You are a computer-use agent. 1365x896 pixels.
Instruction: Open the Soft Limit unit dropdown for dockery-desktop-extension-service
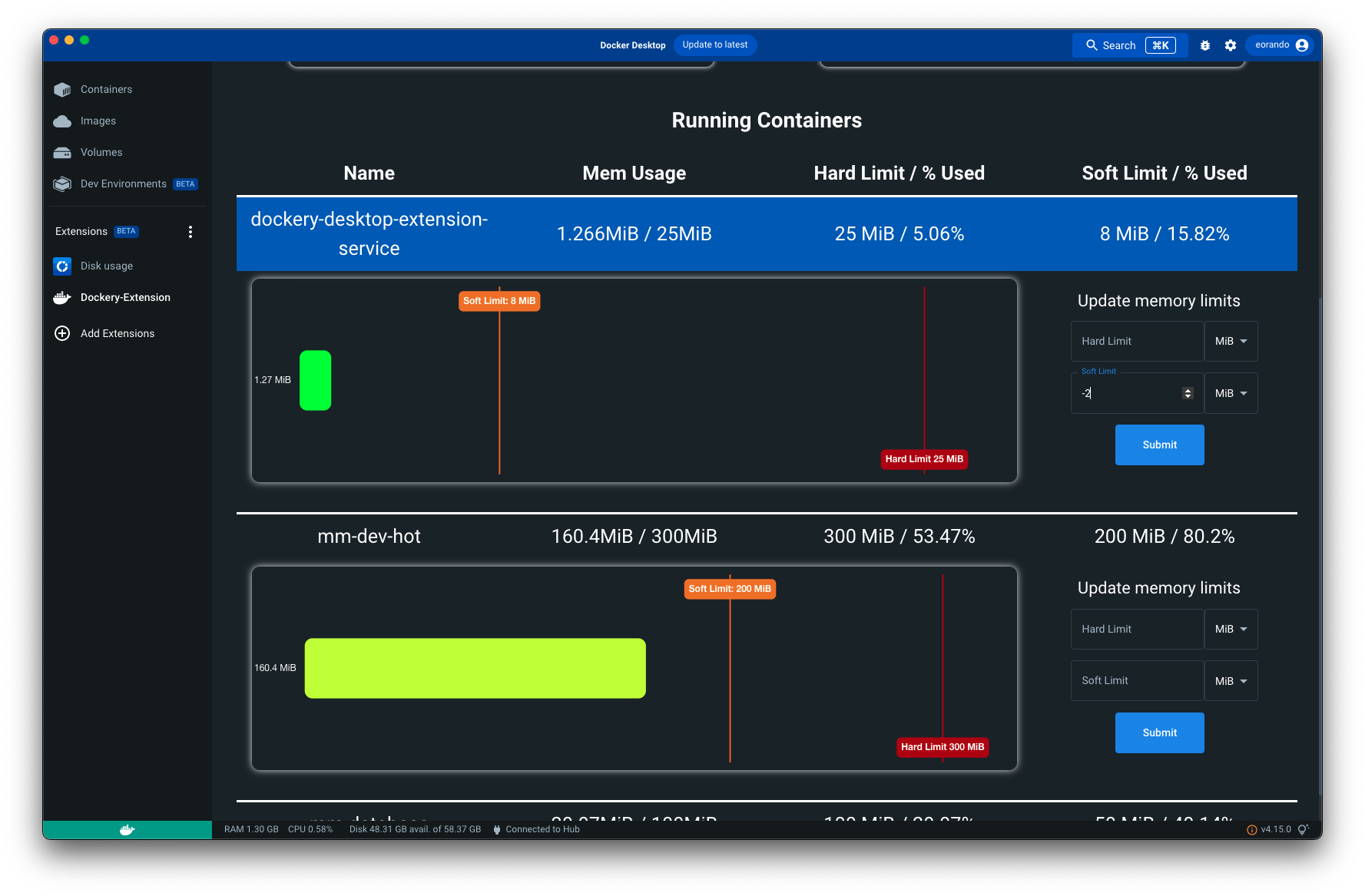coord(1231,394)
